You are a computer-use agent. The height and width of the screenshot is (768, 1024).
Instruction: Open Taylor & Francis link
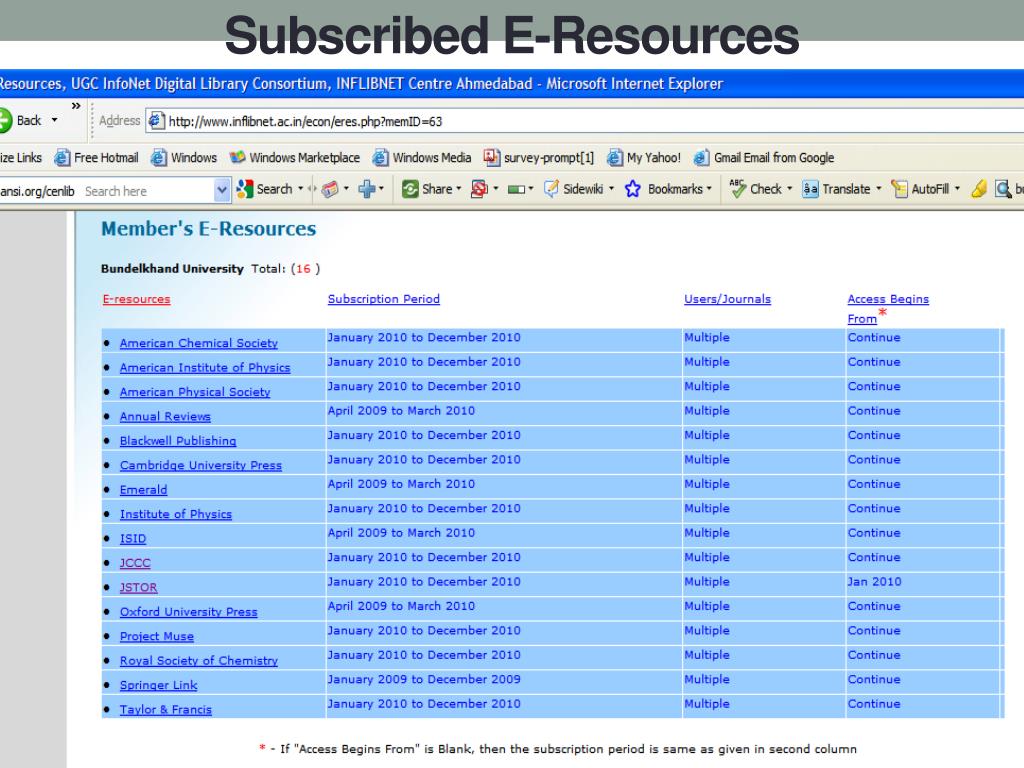[x=165, y=710]
